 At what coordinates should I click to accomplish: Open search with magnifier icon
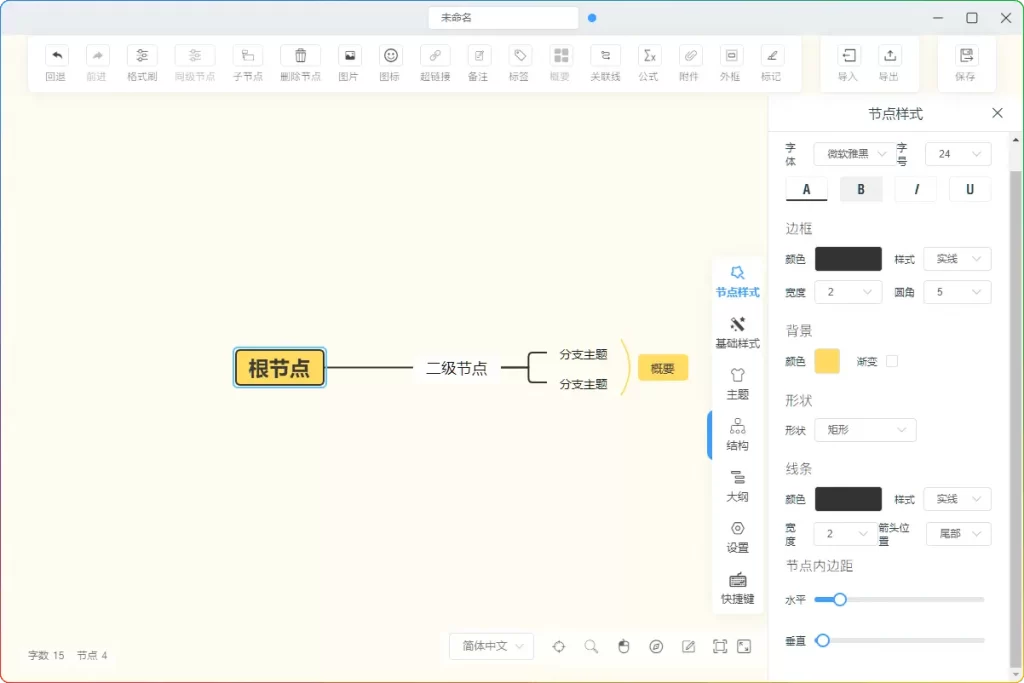tap(591, 646)
